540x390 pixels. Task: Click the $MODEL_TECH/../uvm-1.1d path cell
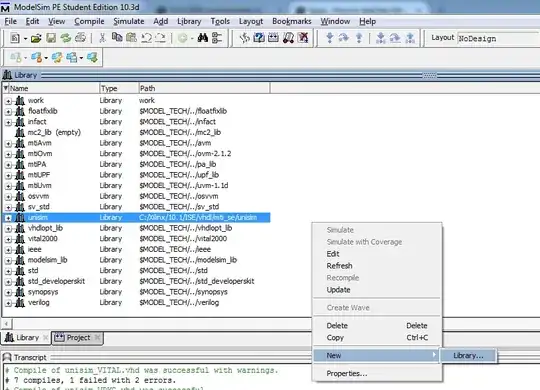[x=184, y=185]
